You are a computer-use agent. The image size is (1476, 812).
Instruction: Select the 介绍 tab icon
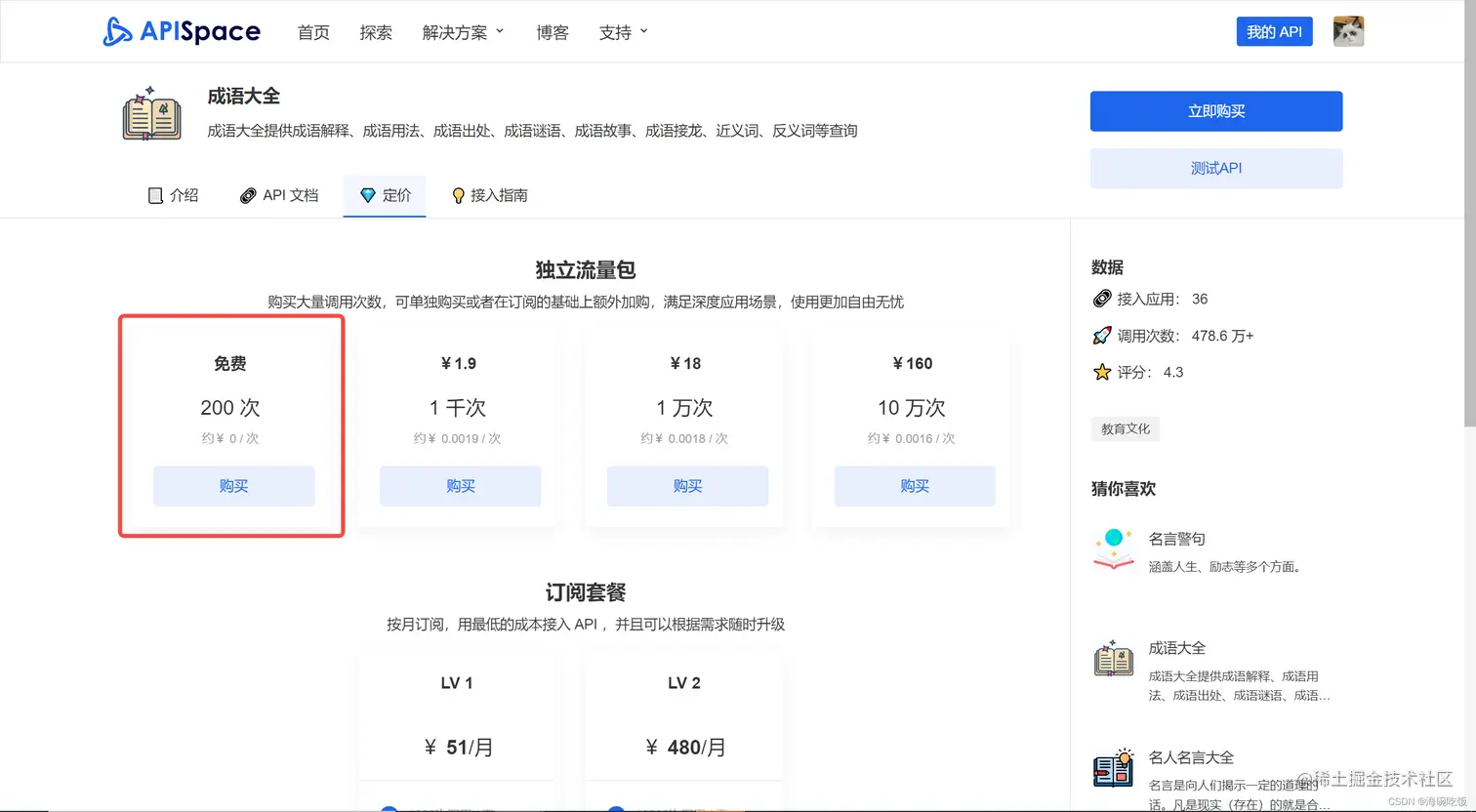156,195
